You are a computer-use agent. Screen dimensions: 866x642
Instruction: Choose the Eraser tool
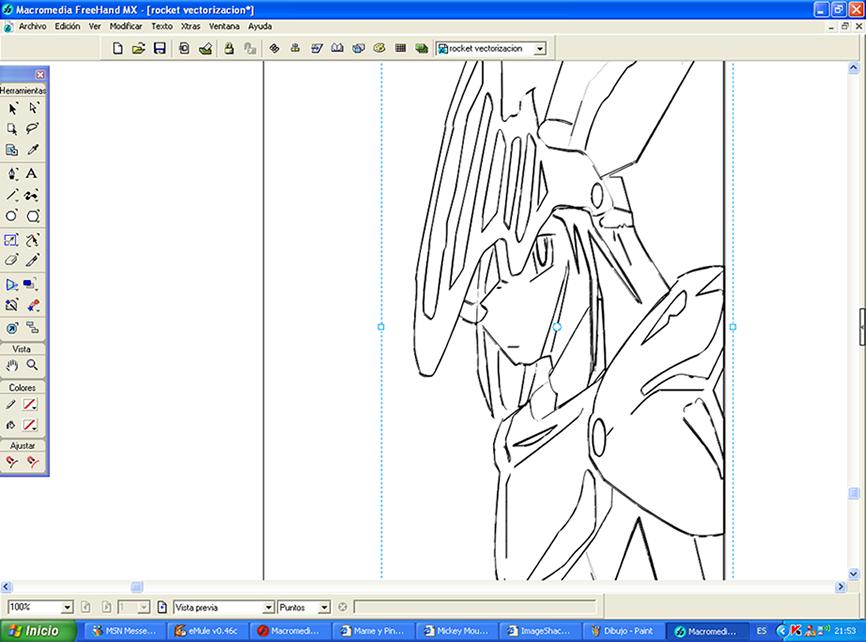tap(12, 260)
